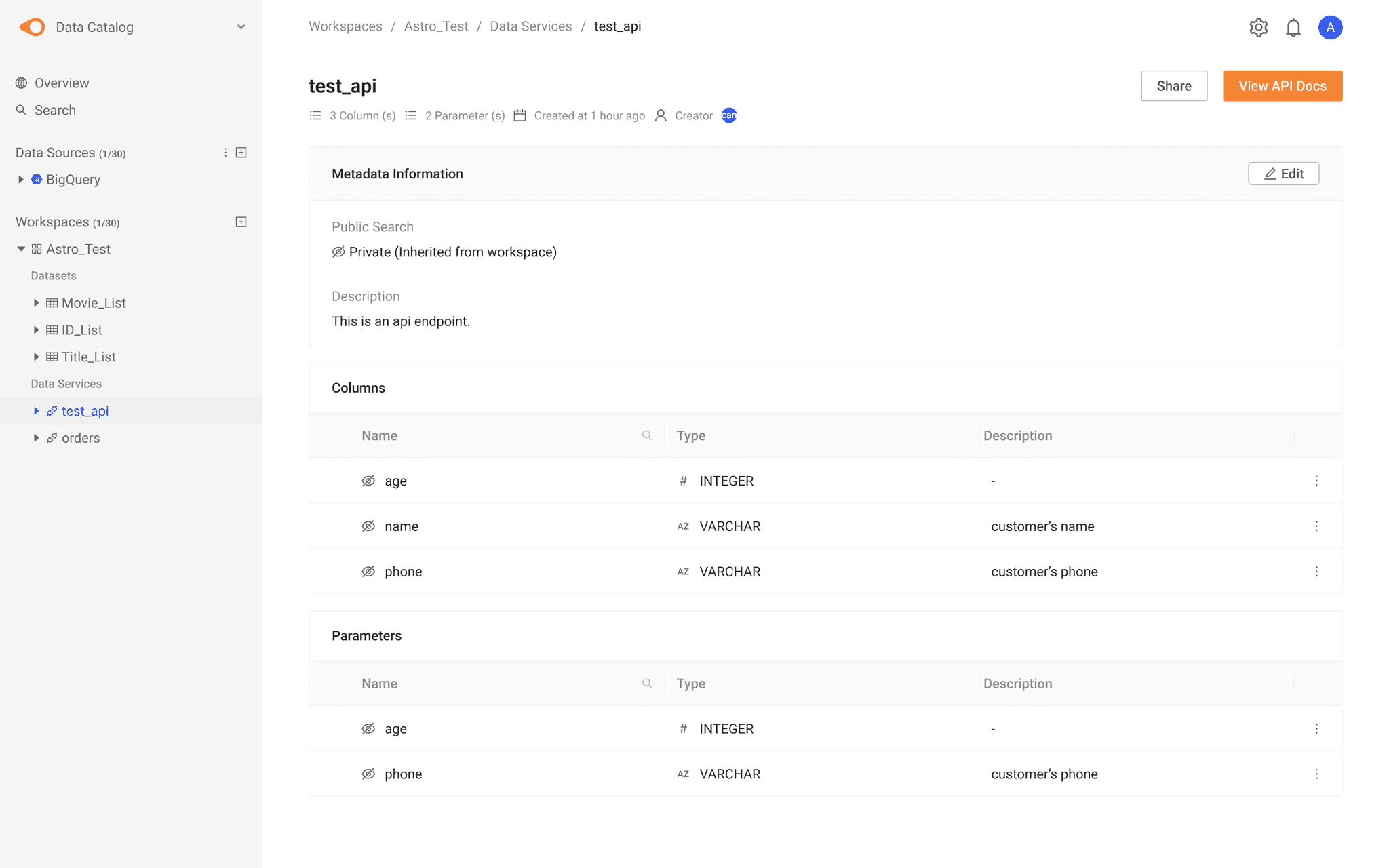
Task: Toggle visibility of age column
Action: coord(368,481)
